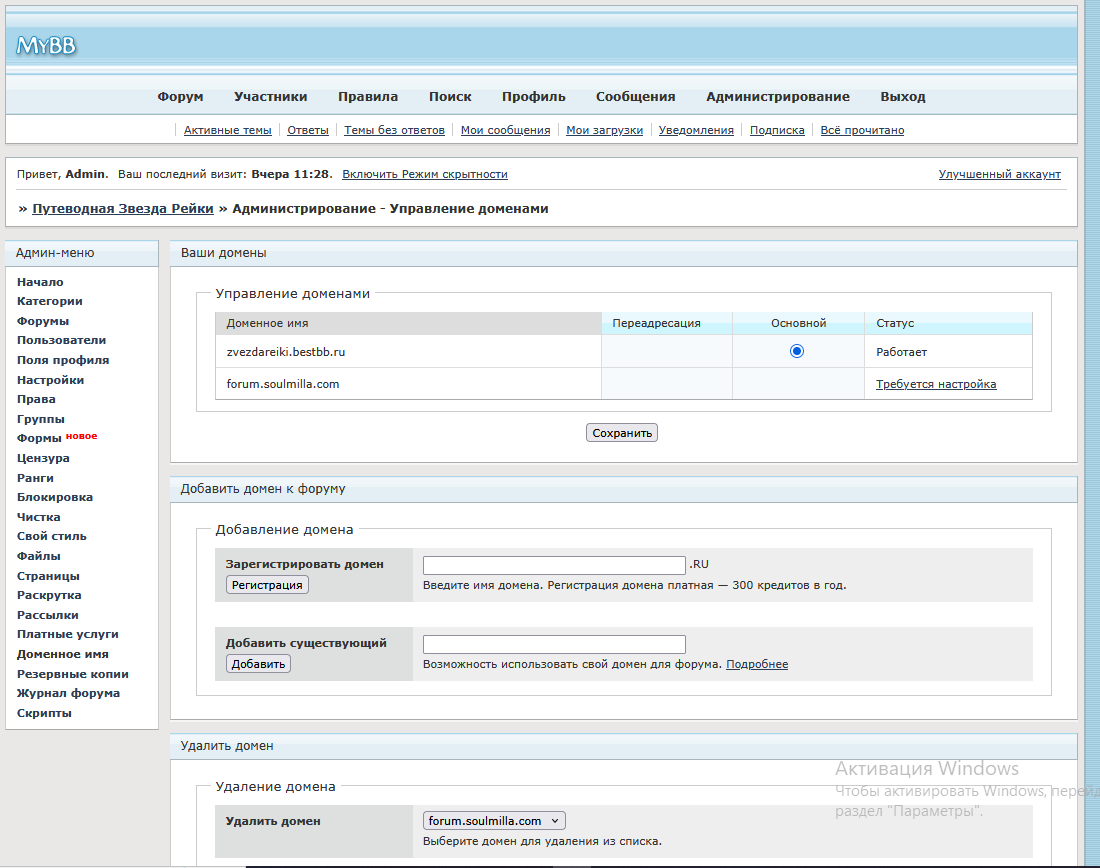This screenshot has height=868, width=1100.
Task: Open Правила in the navigation bar
Action: [368, 96]
